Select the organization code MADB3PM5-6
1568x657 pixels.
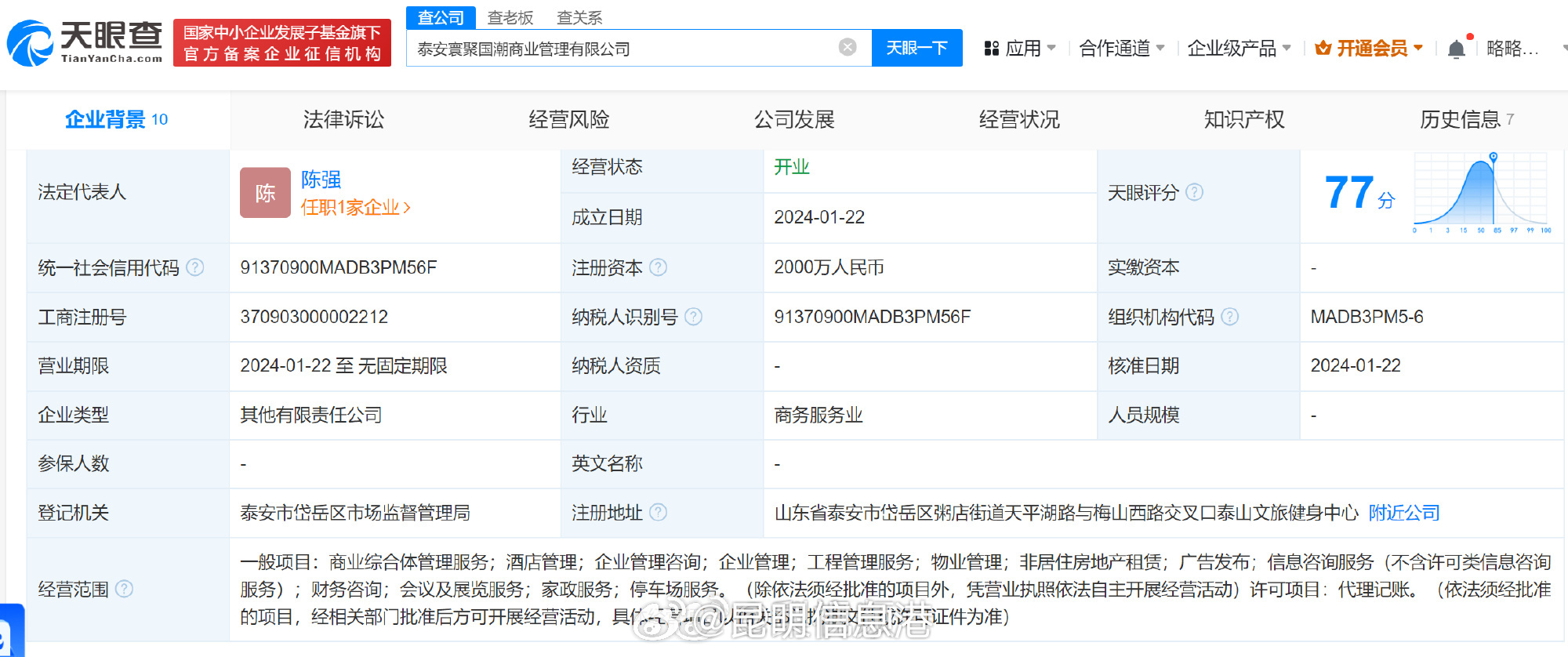(1367, 317)
